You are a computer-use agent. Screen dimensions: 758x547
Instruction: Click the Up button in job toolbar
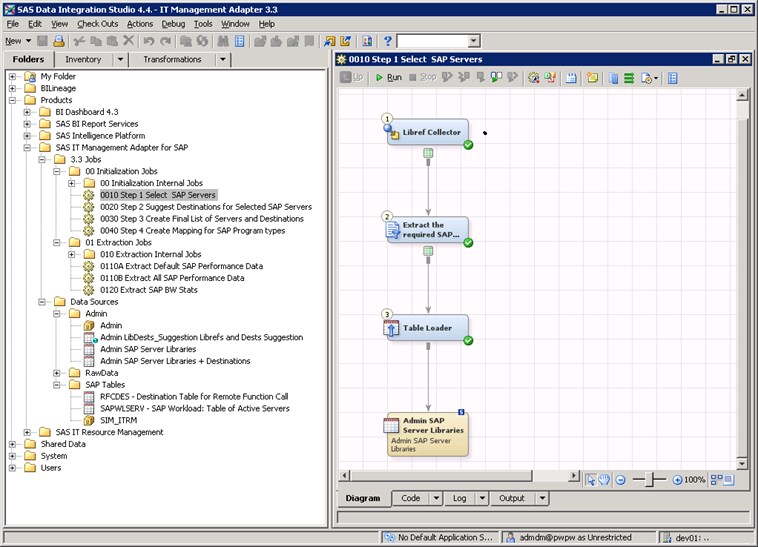tap(351, 77)
